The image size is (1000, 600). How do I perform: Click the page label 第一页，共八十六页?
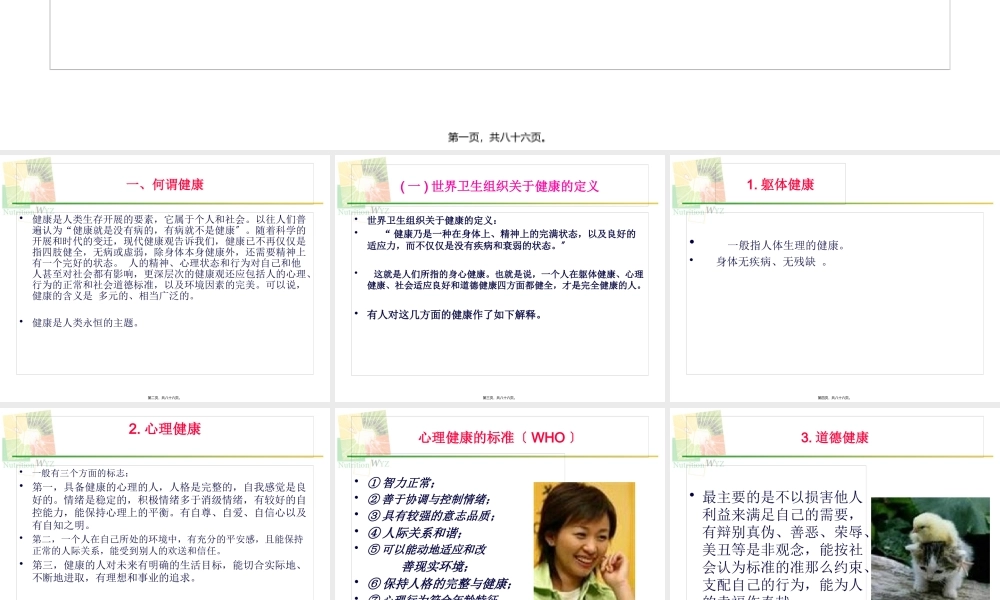pyautogui.click(x=498, y=137)
